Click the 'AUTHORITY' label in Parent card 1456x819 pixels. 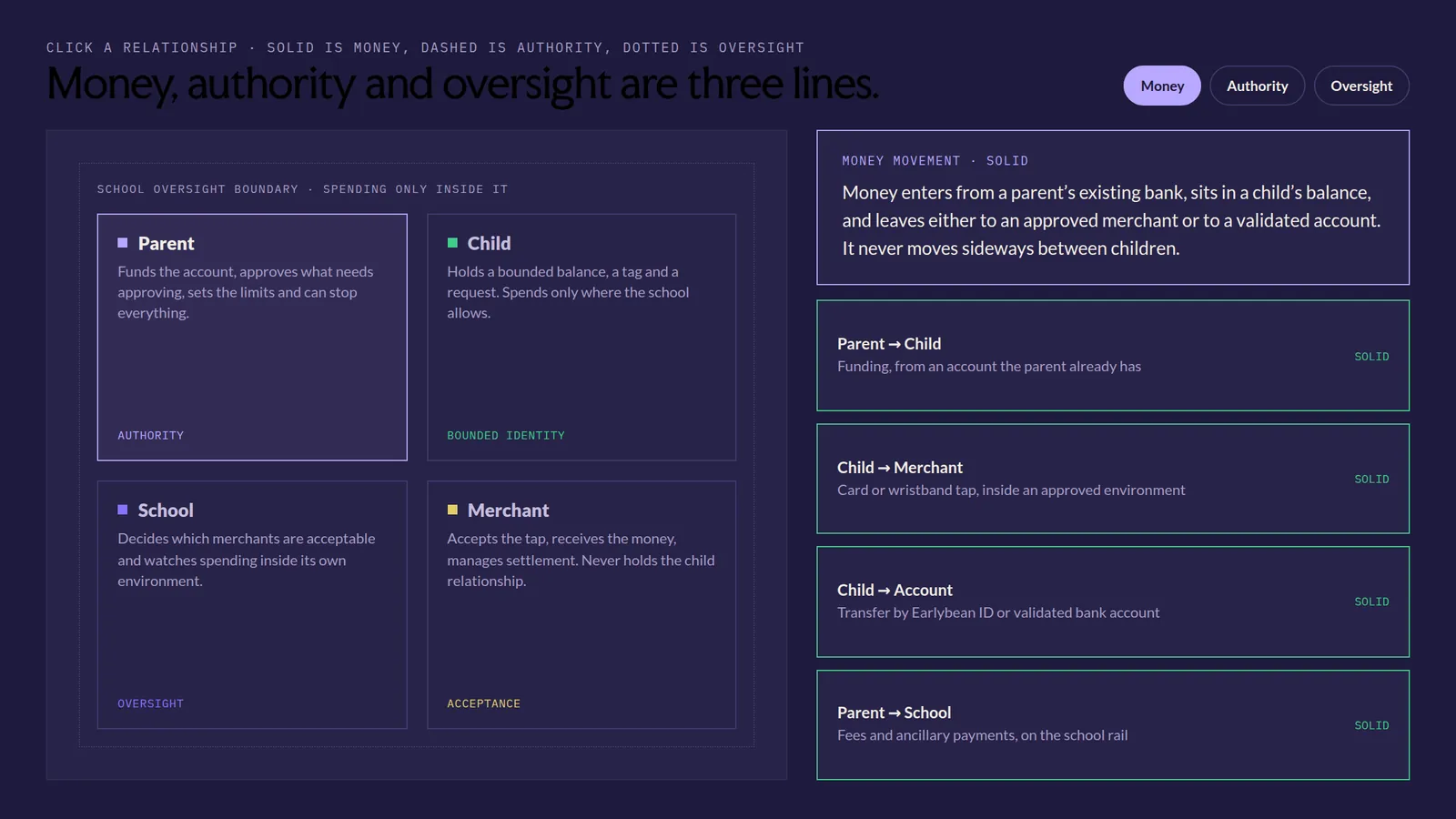[x=150, y=436]
